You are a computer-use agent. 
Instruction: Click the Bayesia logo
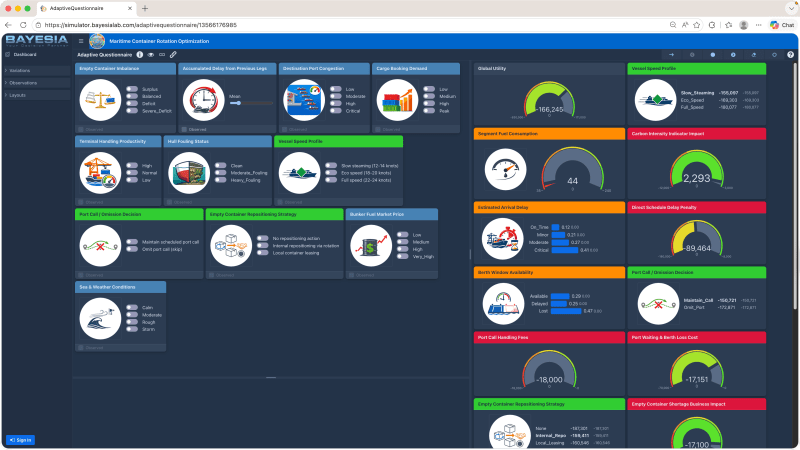pos(37,41)
